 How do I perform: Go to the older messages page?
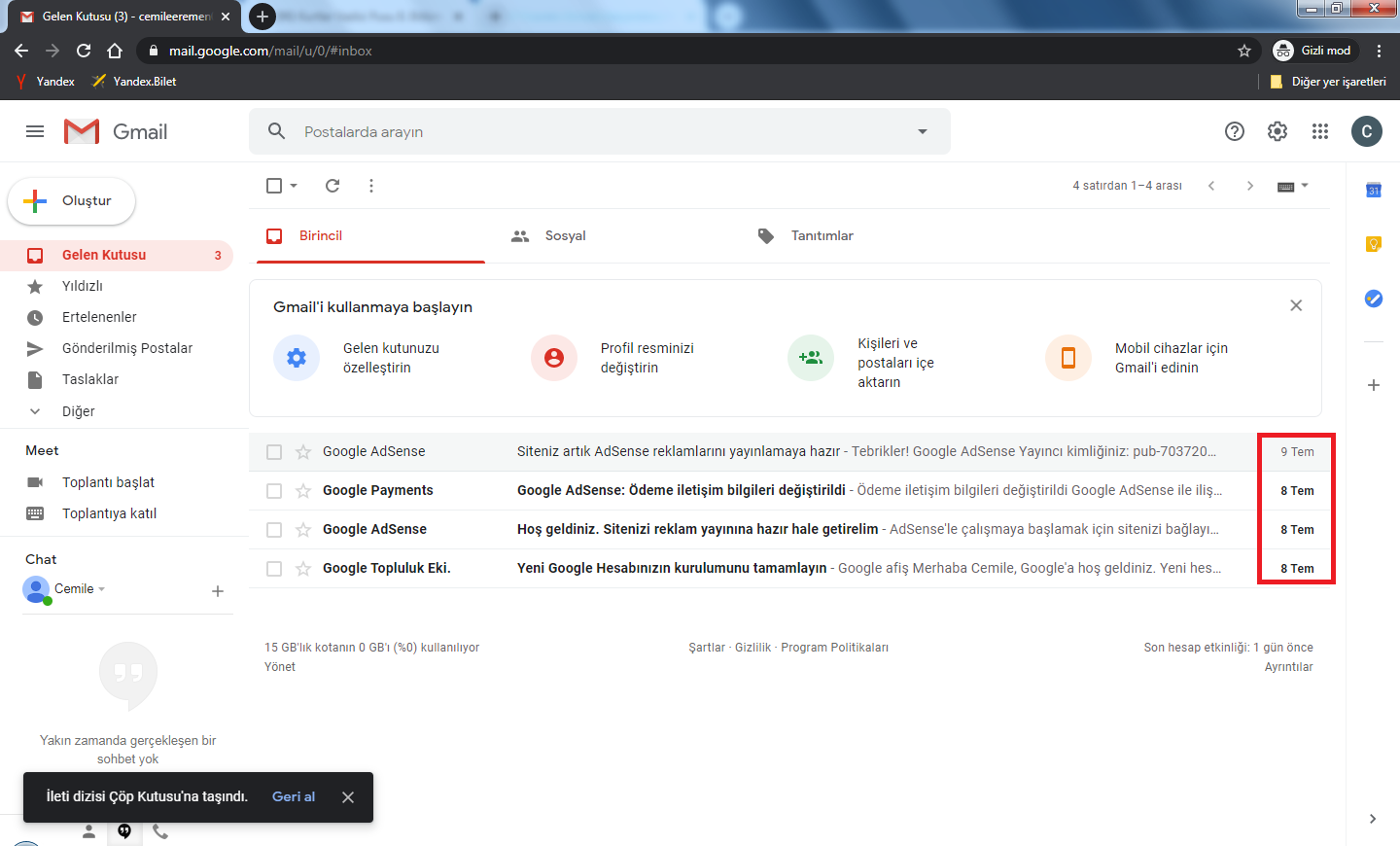click(1250, 186)
